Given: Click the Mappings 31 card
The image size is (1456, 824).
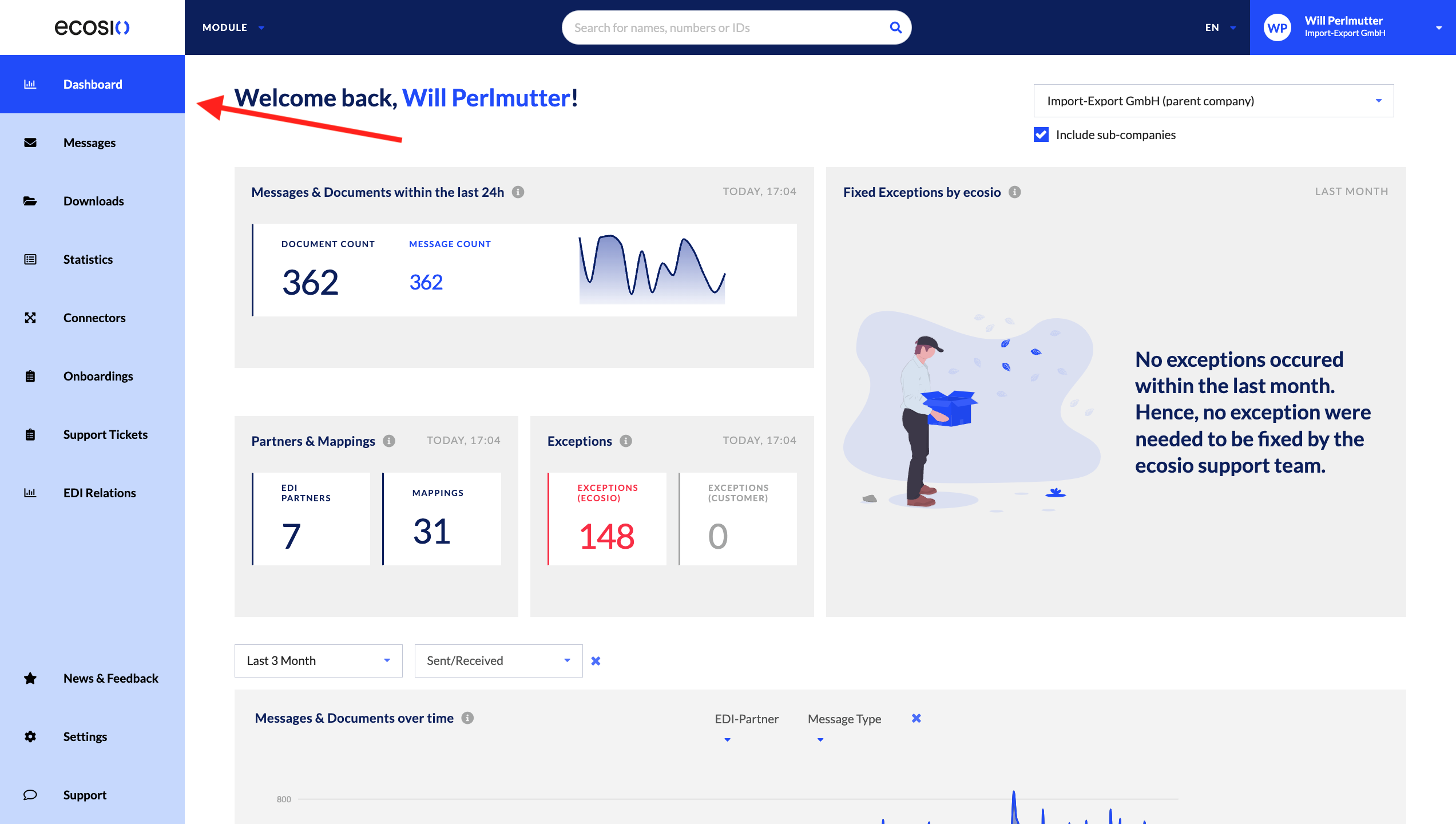Looking at the screenshot, I should pos(442,519).
